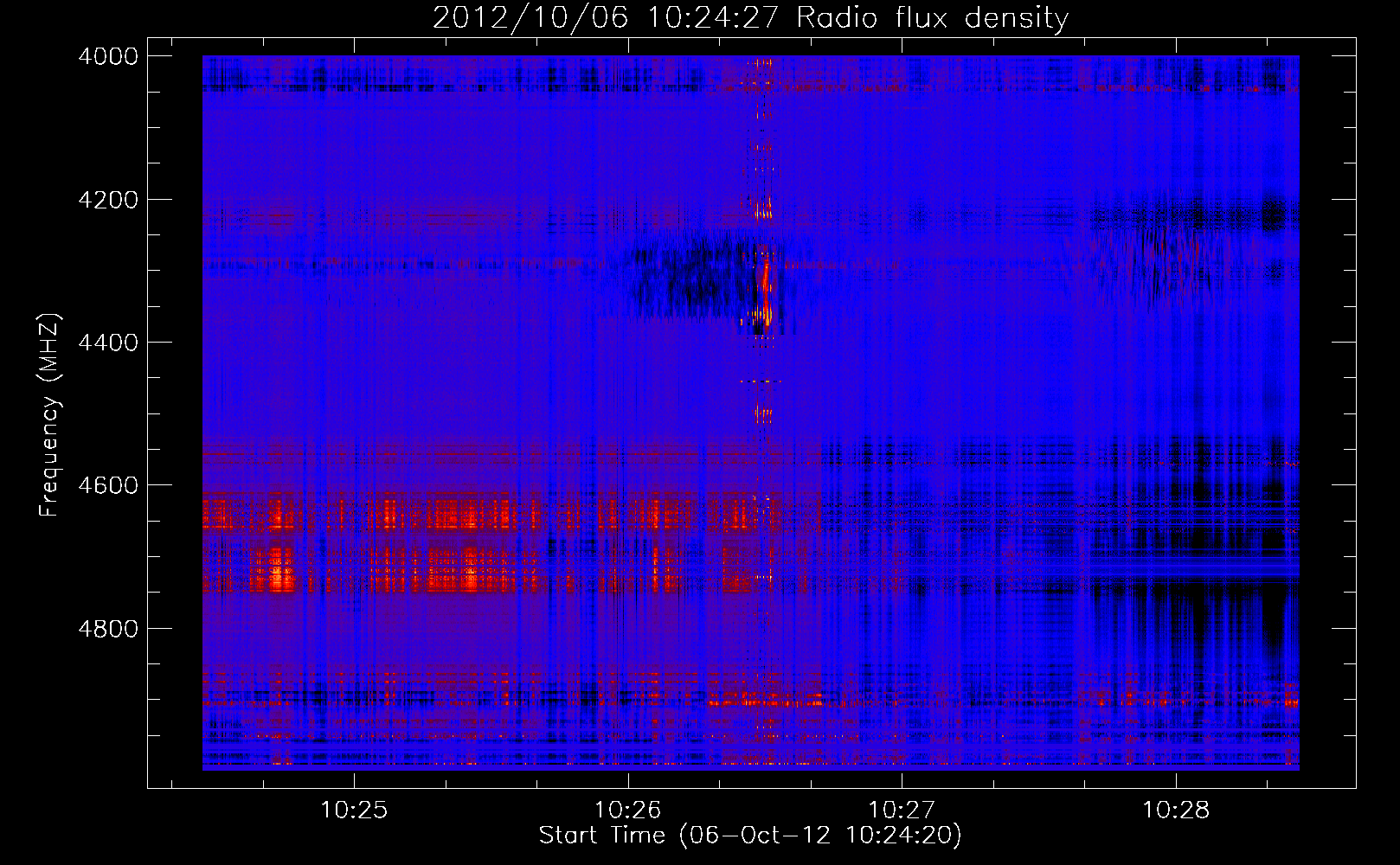Viewport: 1400px width, 865px height.
Task: Click the plot title '2012/10/06 10:24:27 Radio flux density'
Action: 750,18
